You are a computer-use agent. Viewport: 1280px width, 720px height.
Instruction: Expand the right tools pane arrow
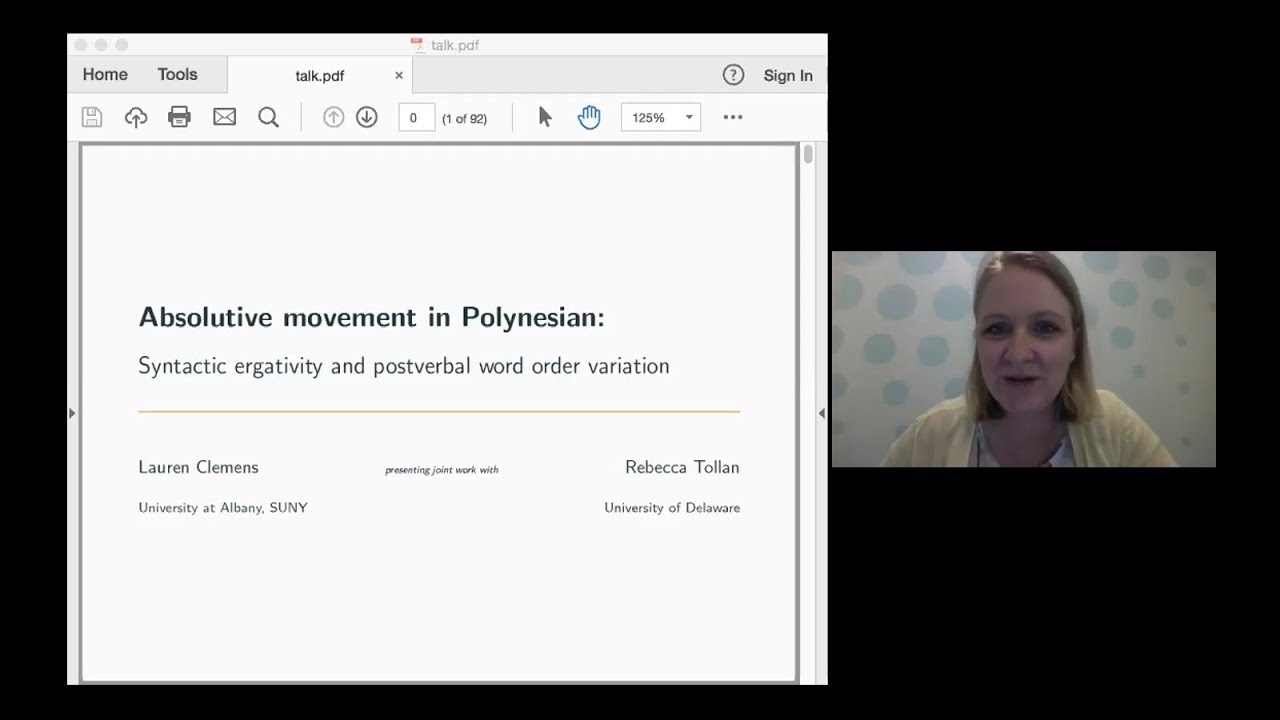821,413
